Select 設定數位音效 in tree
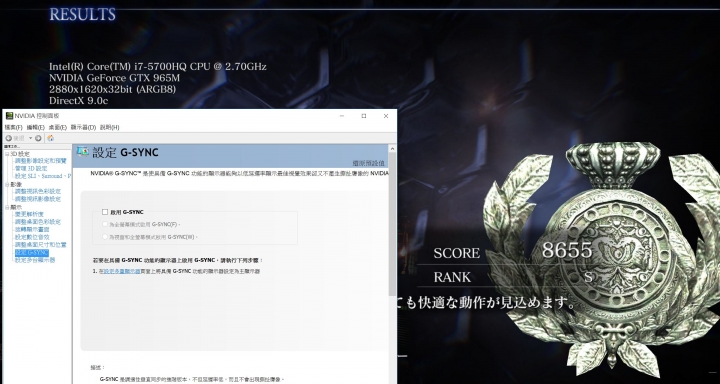Screen dimensions: 720x384 point(32,237)
